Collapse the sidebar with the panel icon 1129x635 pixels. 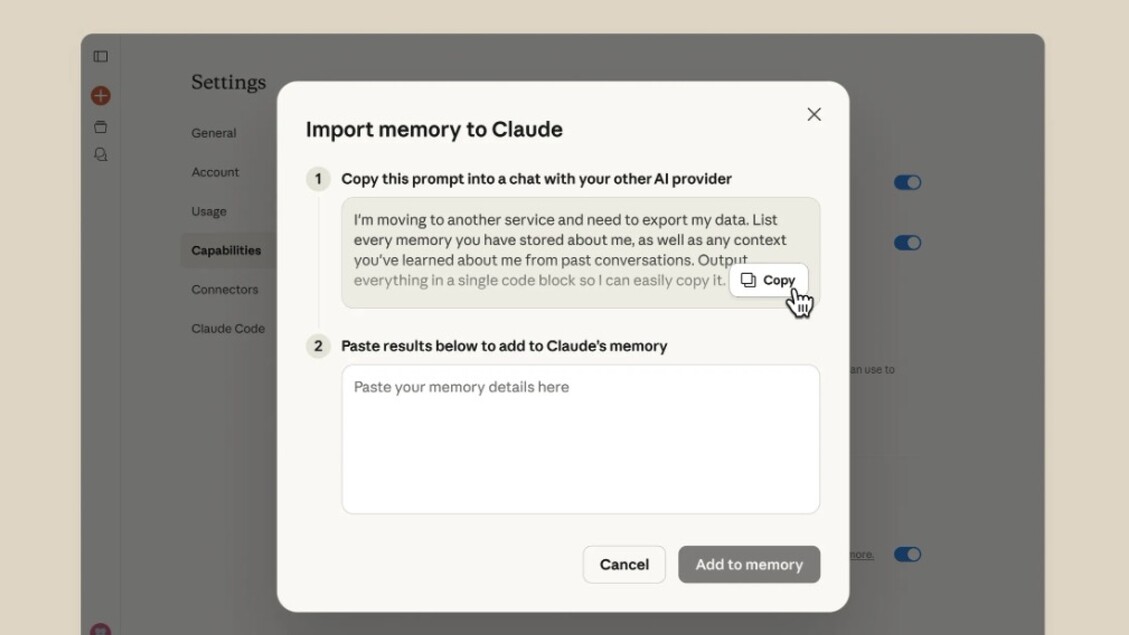click(x=99, y=56)
